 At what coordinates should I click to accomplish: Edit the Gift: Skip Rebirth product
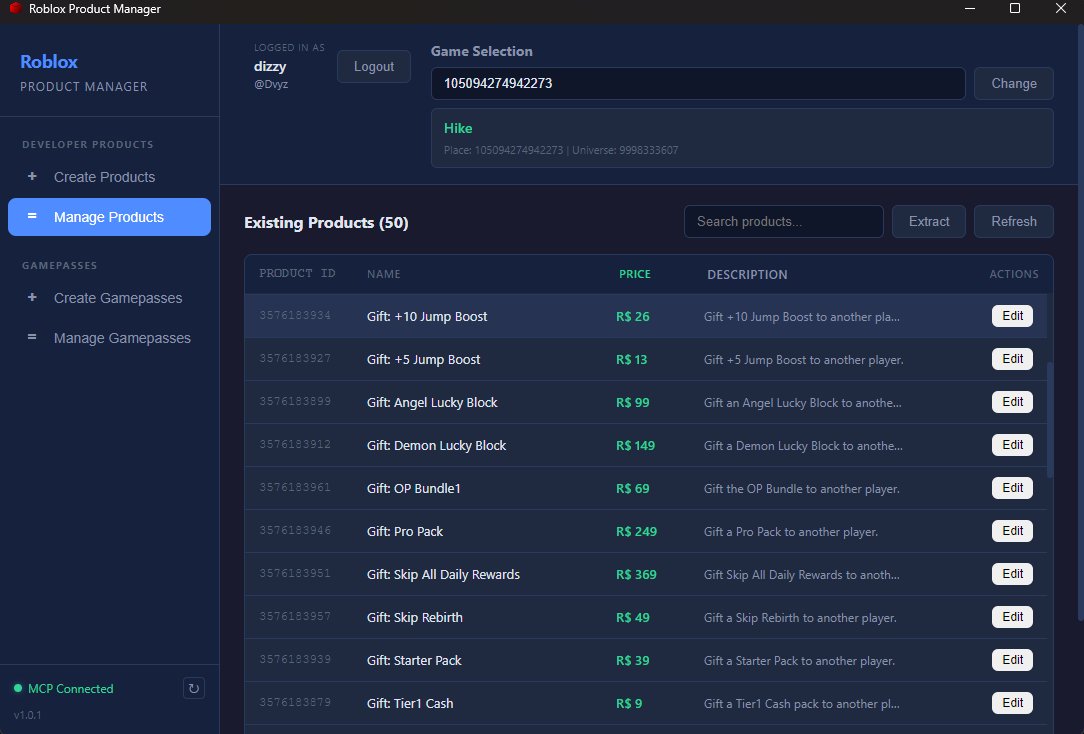coord(1012,617)
